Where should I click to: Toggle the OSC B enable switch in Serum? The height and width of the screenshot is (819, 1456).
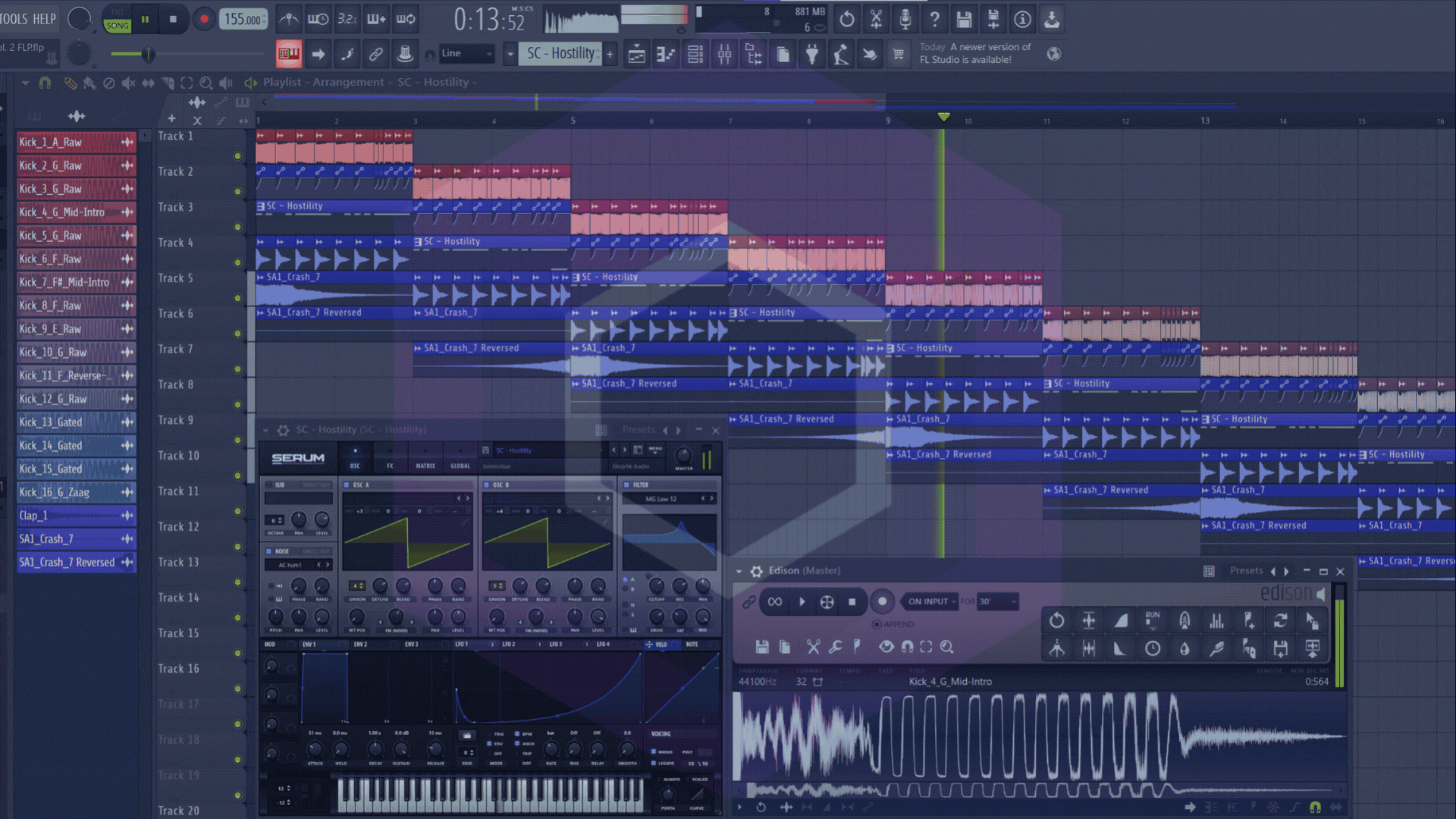486,485
